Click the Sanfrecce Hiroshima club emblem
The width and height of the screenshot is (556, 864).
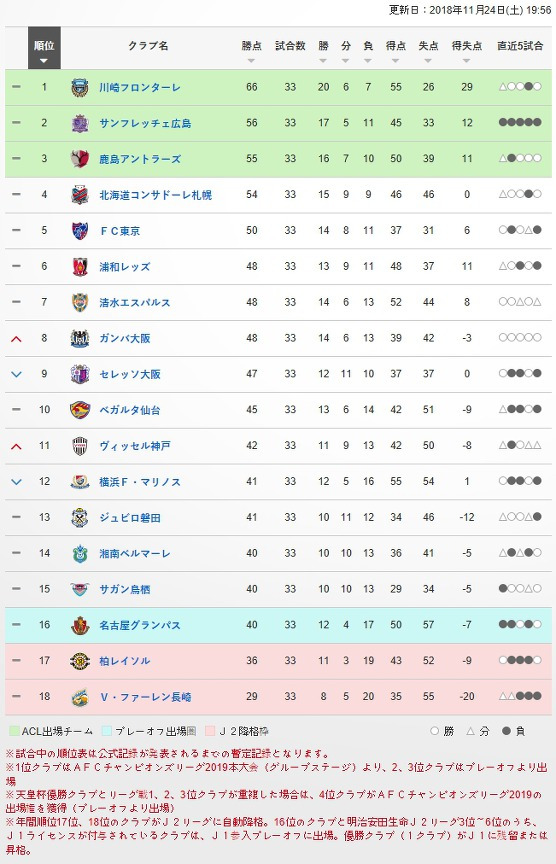[80, 123]
